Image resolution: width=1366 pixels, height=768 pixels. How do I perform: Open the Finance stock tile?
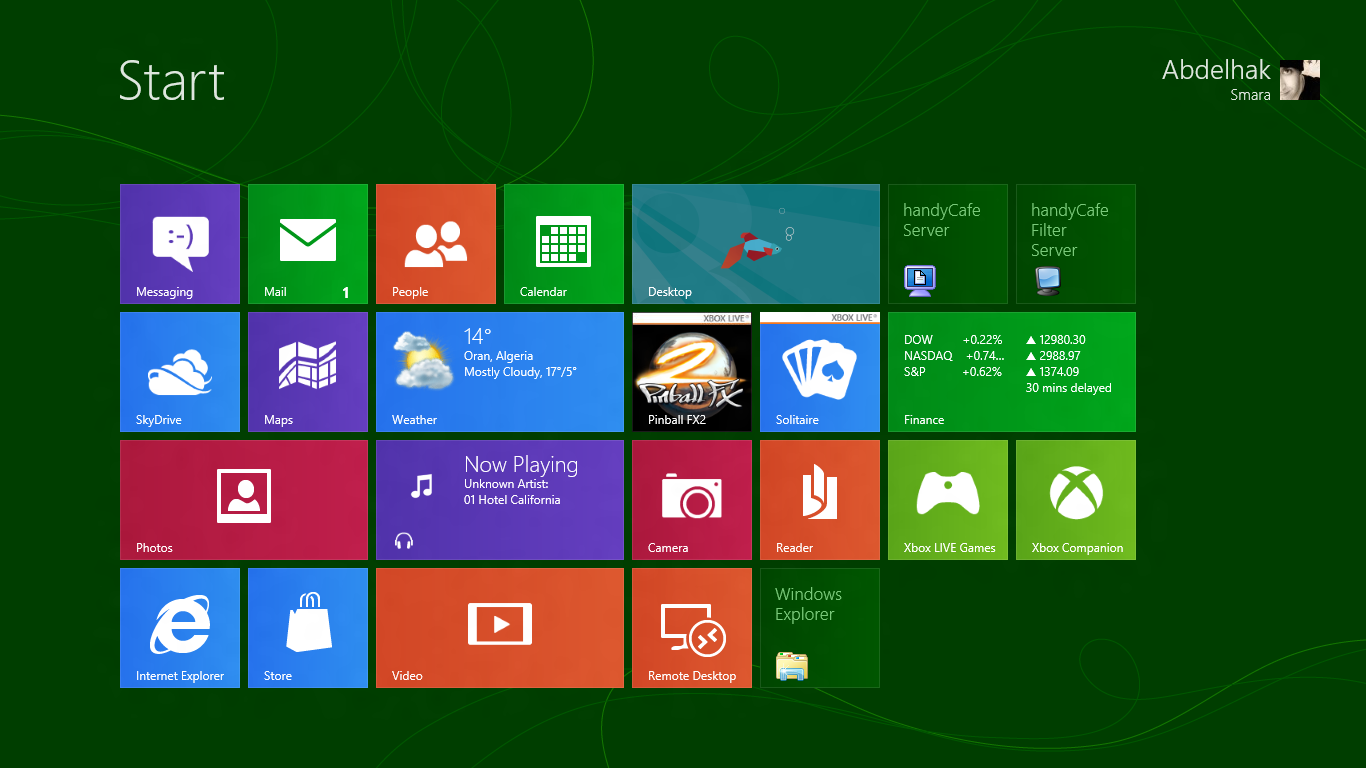click(x=1012, y=372)
